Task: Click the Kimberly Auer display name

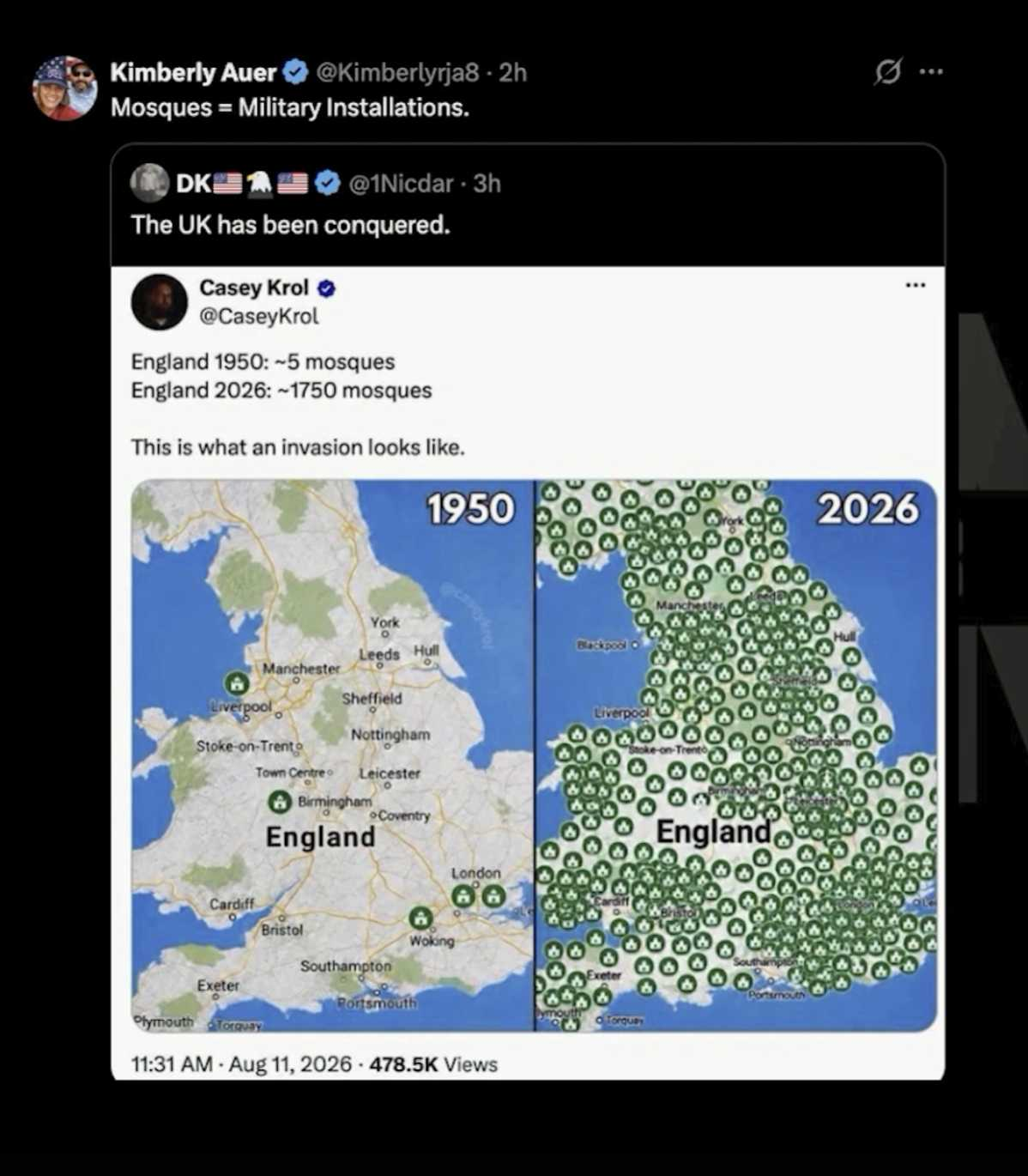Action: (193, 73)
